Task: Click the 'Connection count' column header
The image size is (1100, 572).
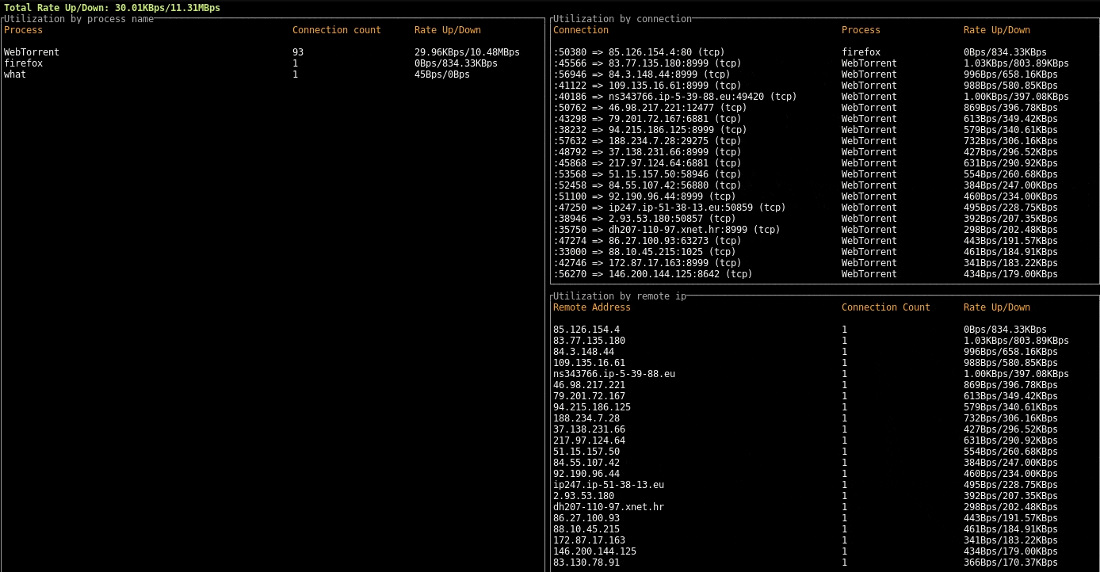Action: (336, 30)
